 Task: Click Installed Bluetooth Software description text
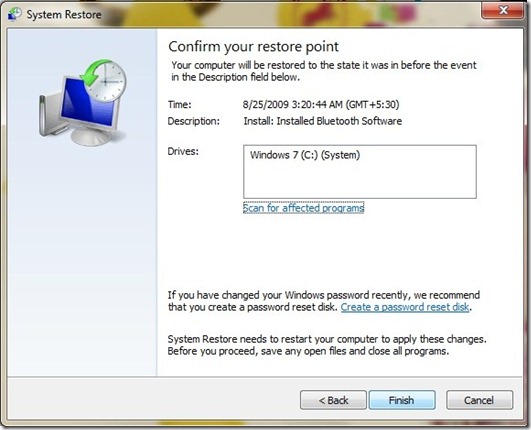323,121
